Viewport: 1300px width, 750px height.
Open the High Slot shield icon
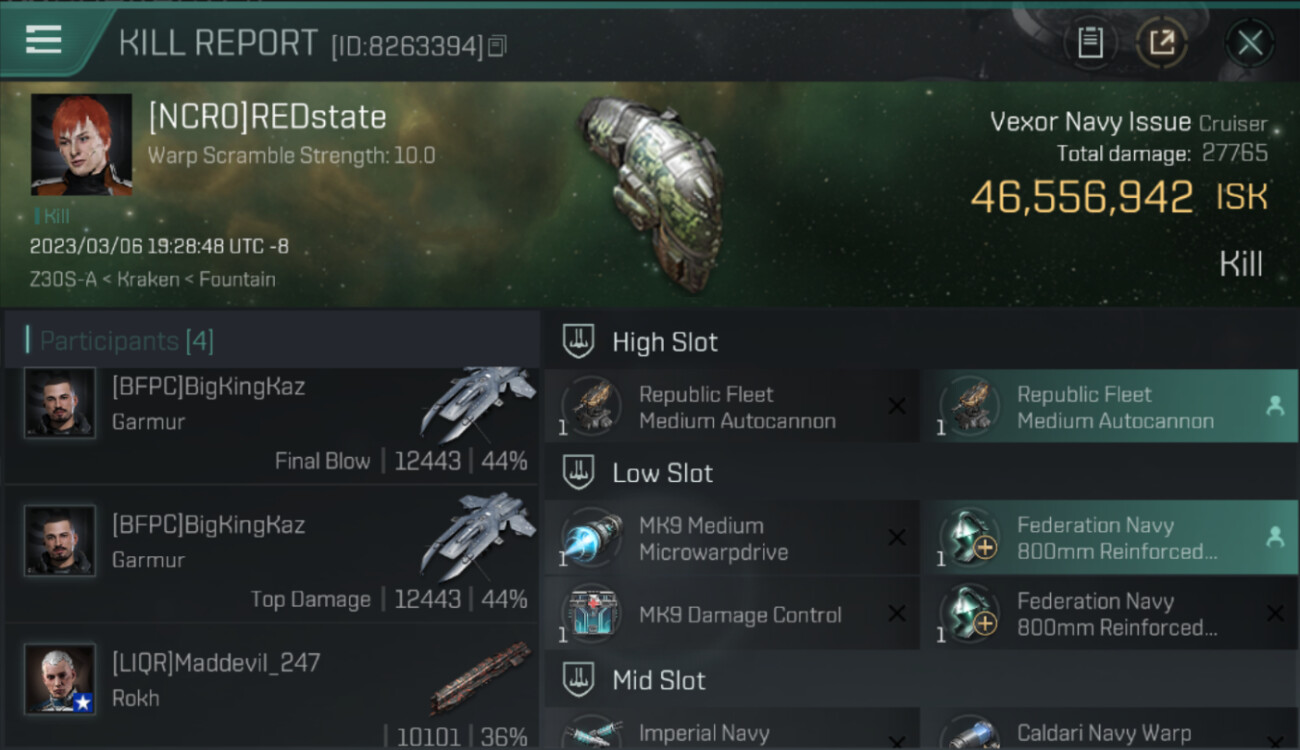pyautogui.click(x=578, y=342)
